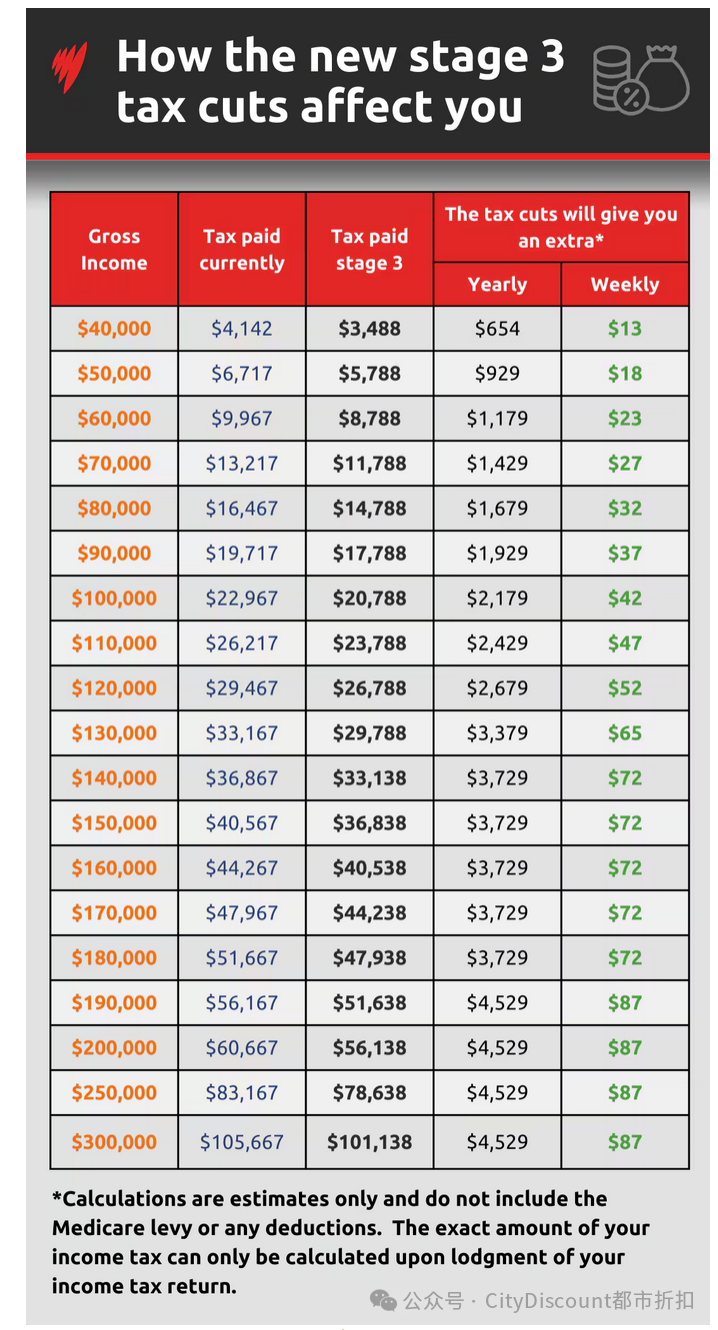The height and width of the screenshot is (1330, 718).
Task: Click the coins and money bag icon
Action: (641, 78)
